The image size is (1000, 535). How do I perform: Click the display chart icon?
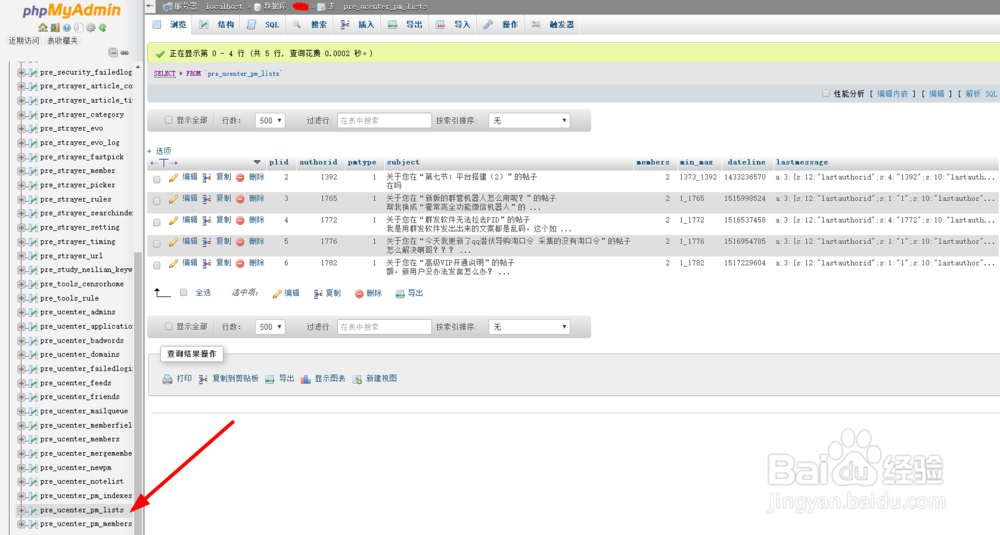pyautogui.click(x=305, y=379)
